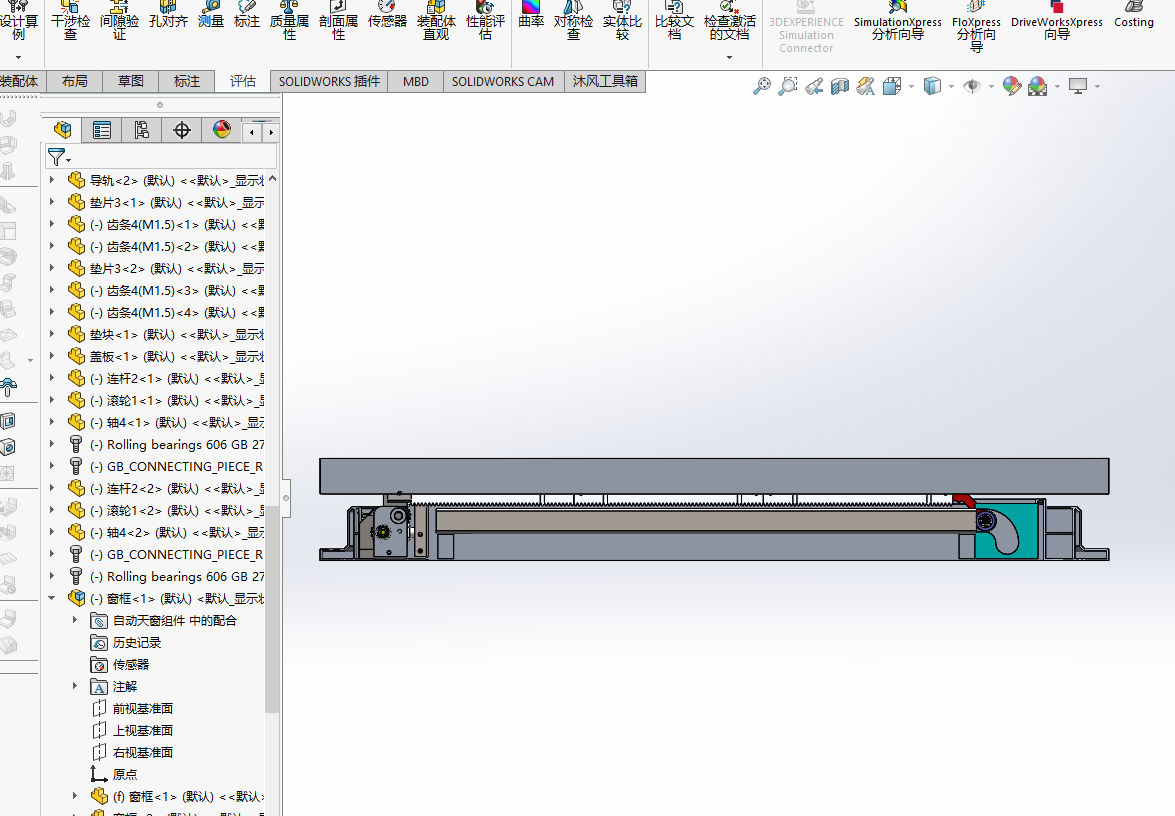Toggle hide/show items eye icon
The height and width of the screenshot is (816, 1175).
click(971, 86)
